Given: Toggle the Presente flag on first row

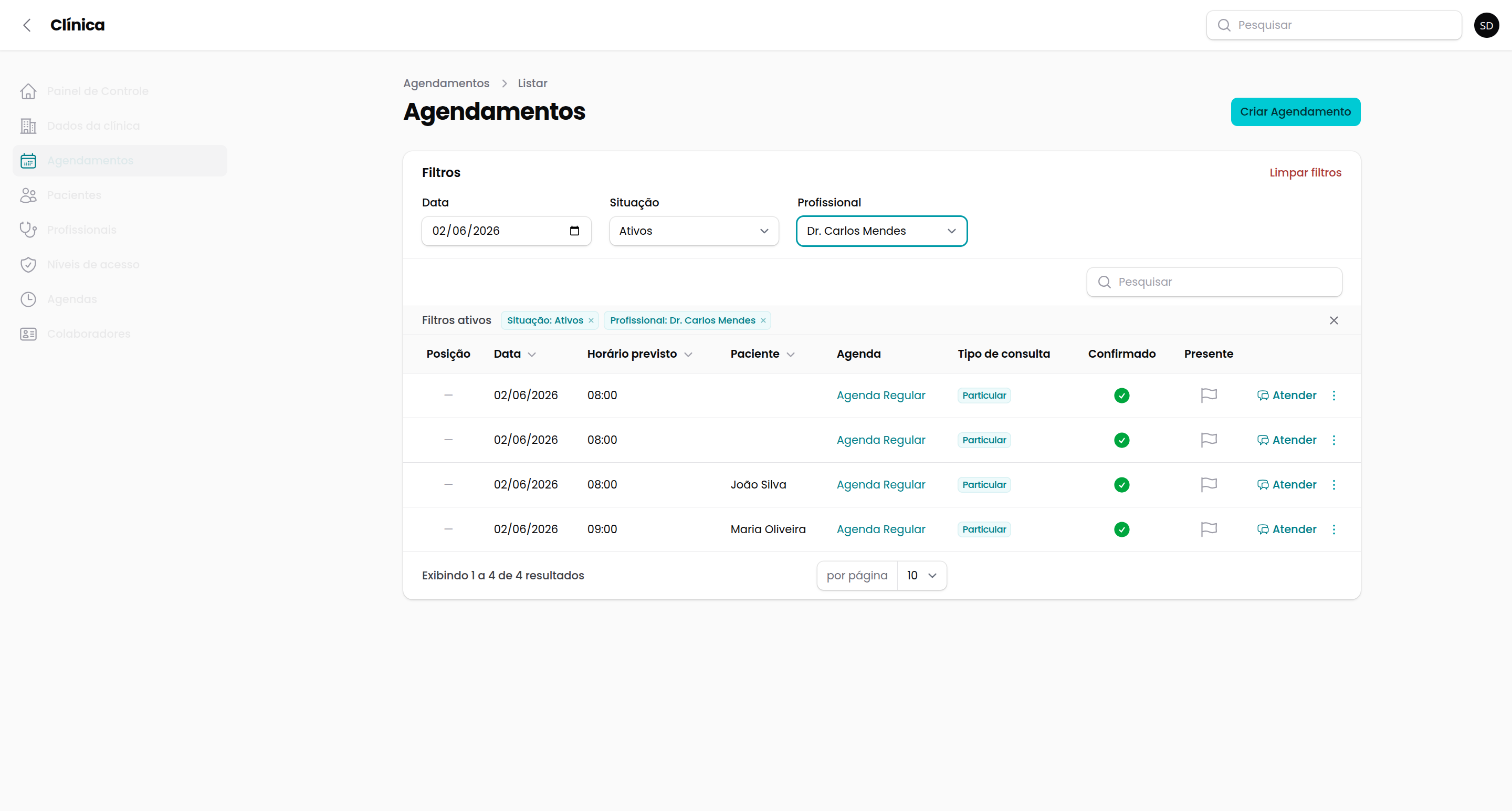Looking at the screenshot, I should pos(1209,395).
